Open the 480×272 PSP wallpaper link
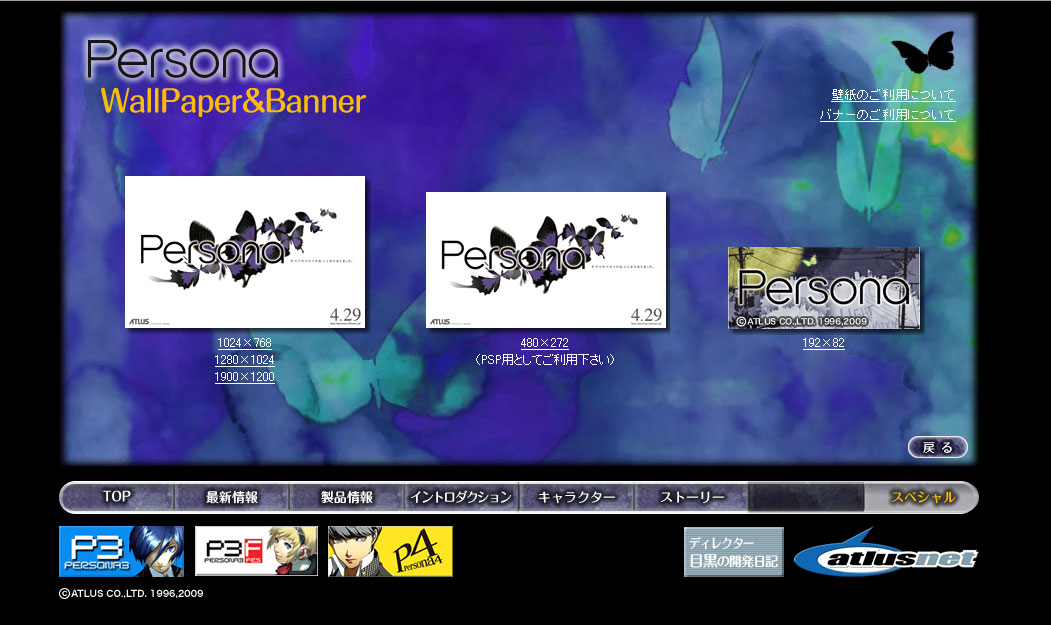 click(x=544, y=343)
